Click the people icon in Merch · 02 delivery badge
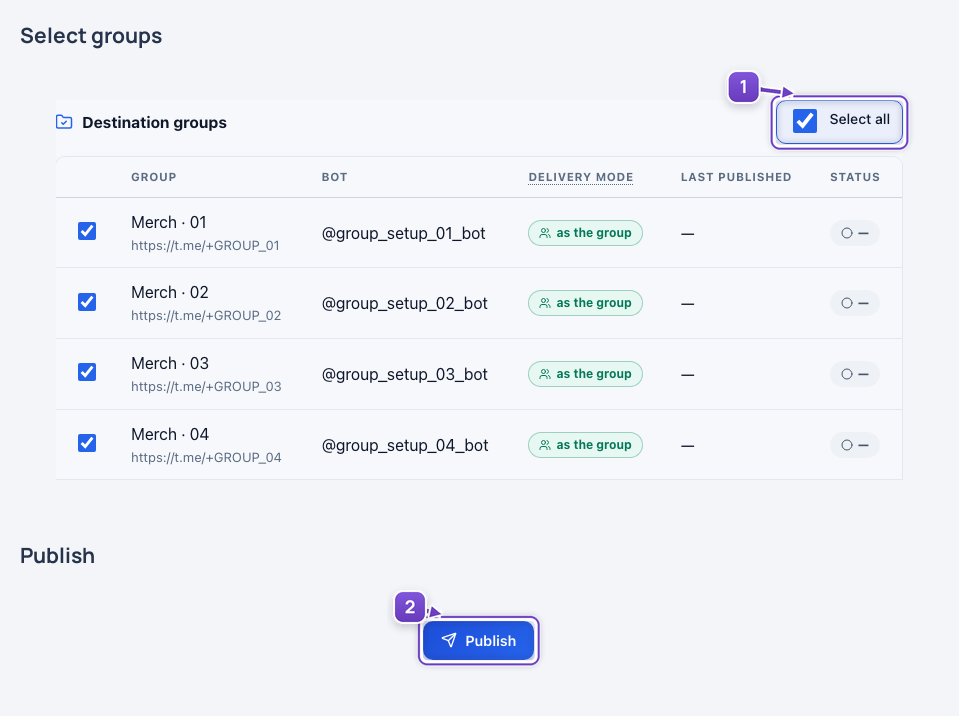The width and height of the screenshot is (959, 716). (544, 303)
